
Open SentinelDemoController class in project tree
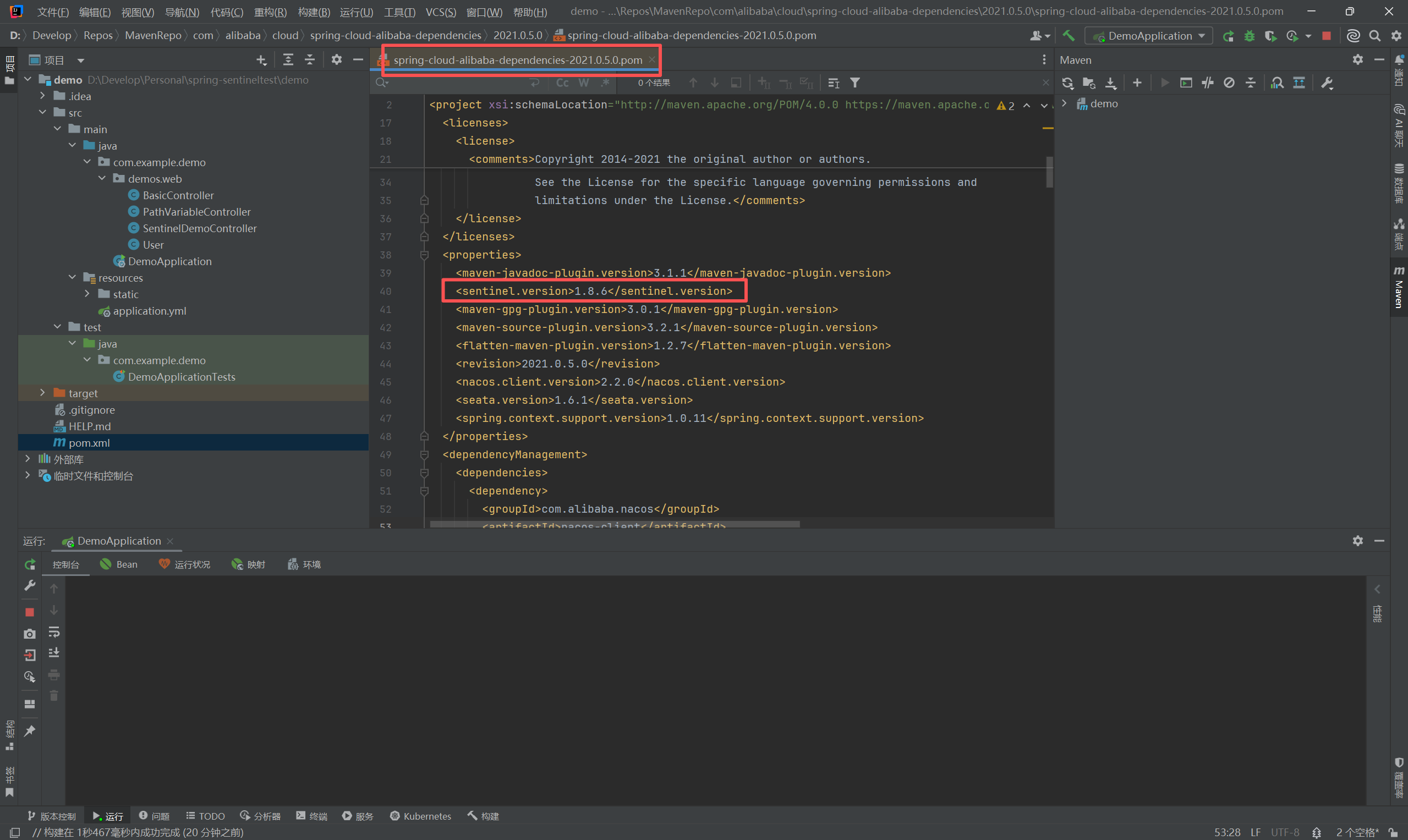pos(199,228)
